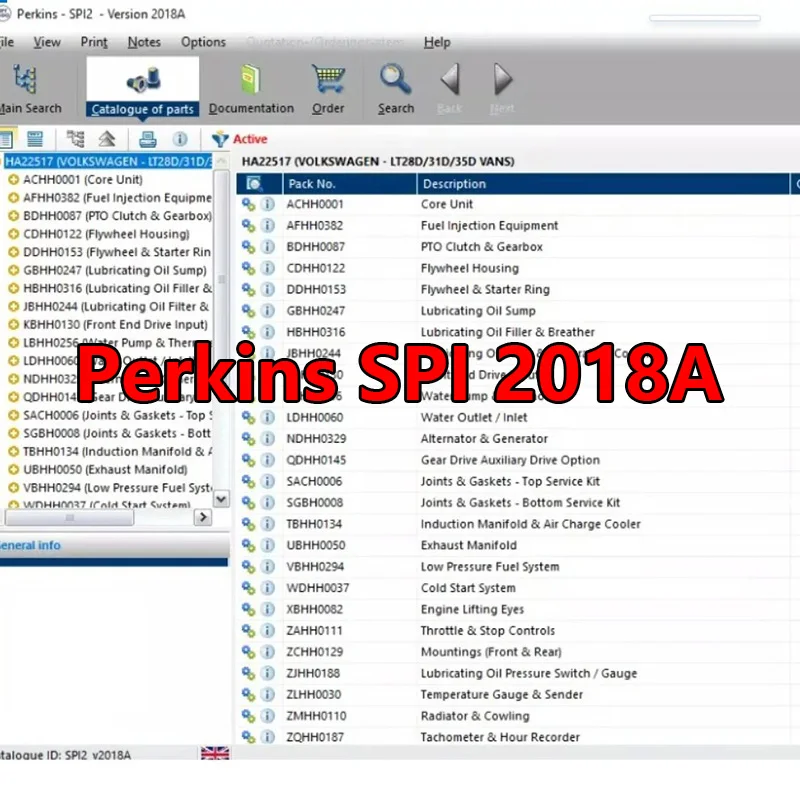The width and height of the screenshot is (800, 800).
Task: Show info for ZAHH0111 row
Action: point(268,631)
